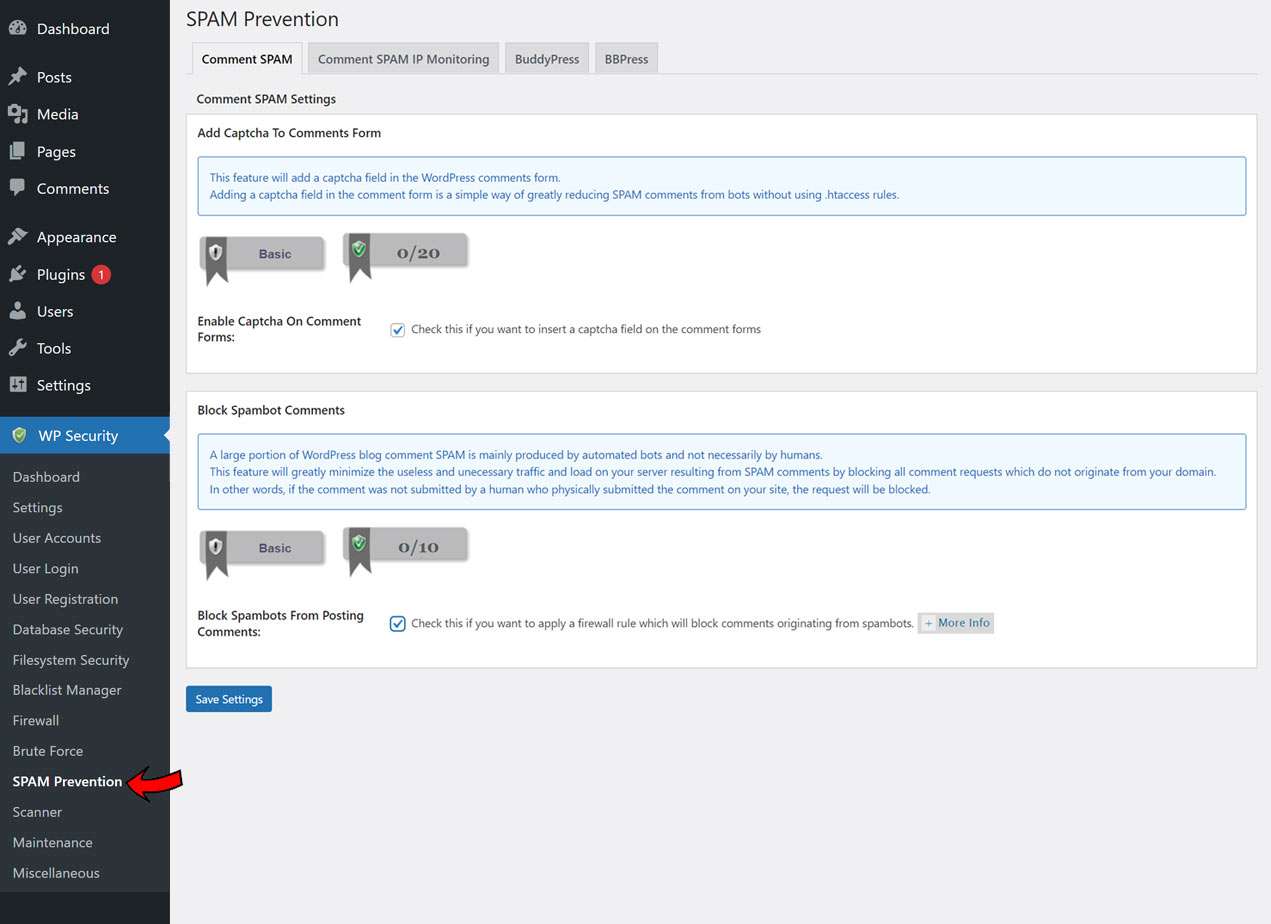
Task: Click the Add Captcha To Comments Form heading
Action: pyautogui.click(x=289, y=133)
